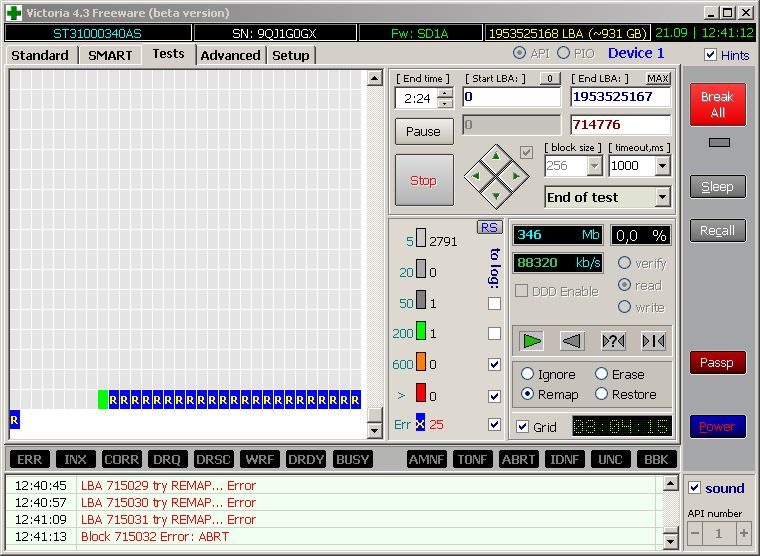Click the CORR status indicator
The width and height of the screenshot is (760, 556).
pyautogui.click(x=121, y=460)
